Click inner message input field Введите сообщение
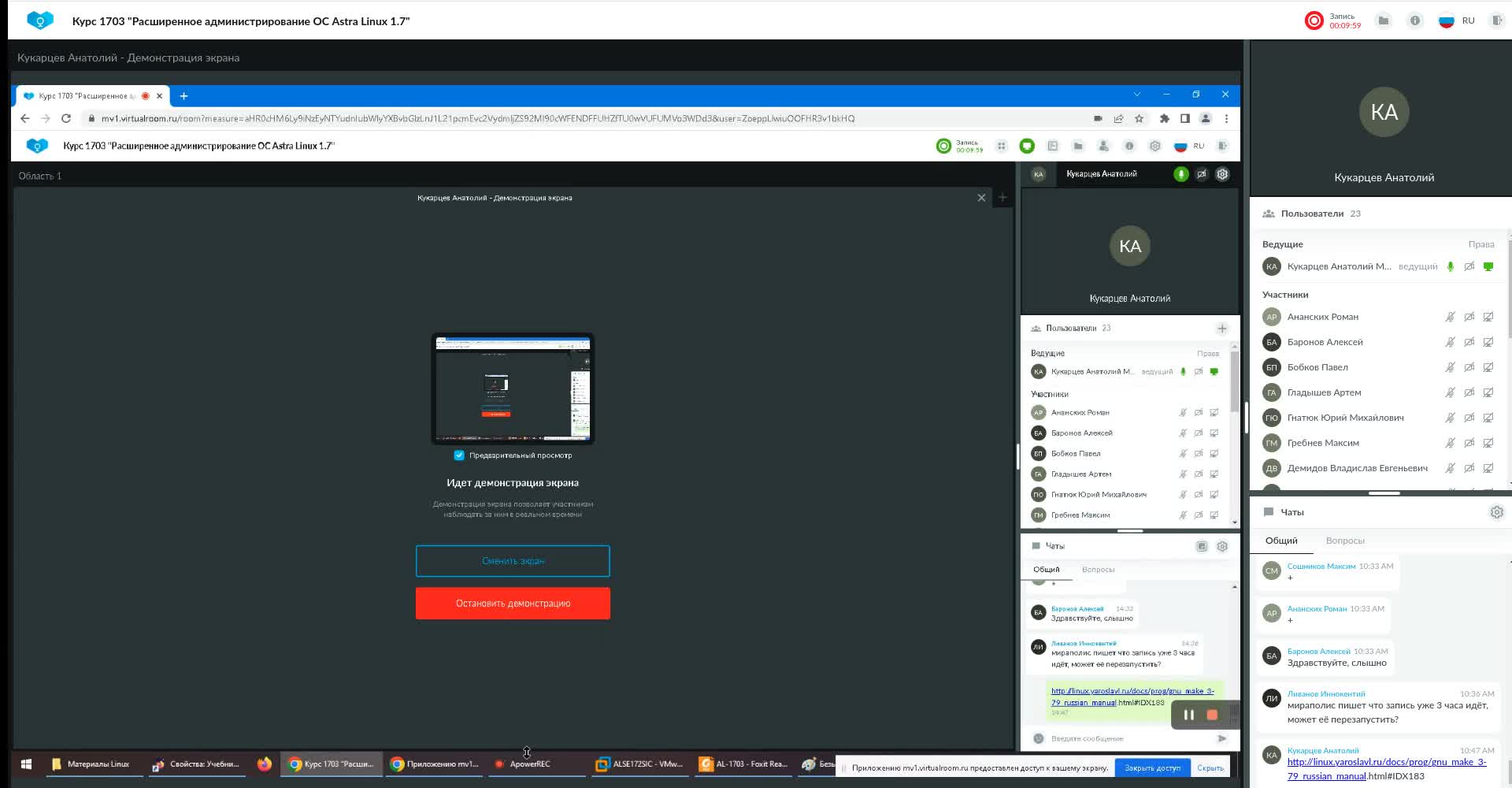The image size is (1512, 788). coord(1130,738)
